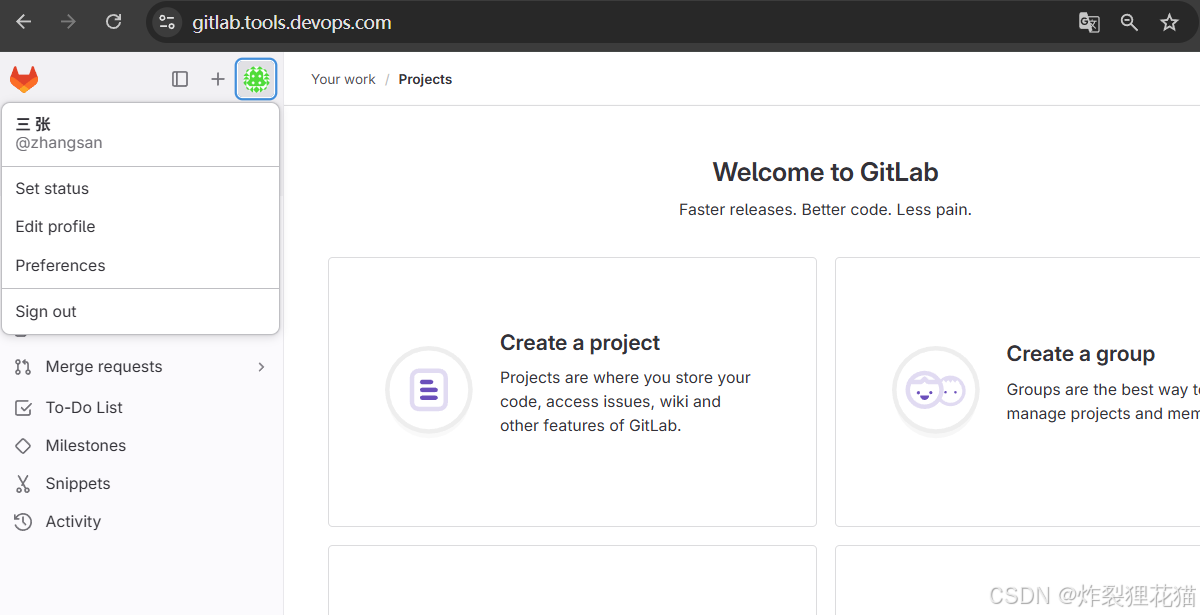1200x615 pixels.
Task: Click the To-Do List checkbox icon
Action: [23, 408]
